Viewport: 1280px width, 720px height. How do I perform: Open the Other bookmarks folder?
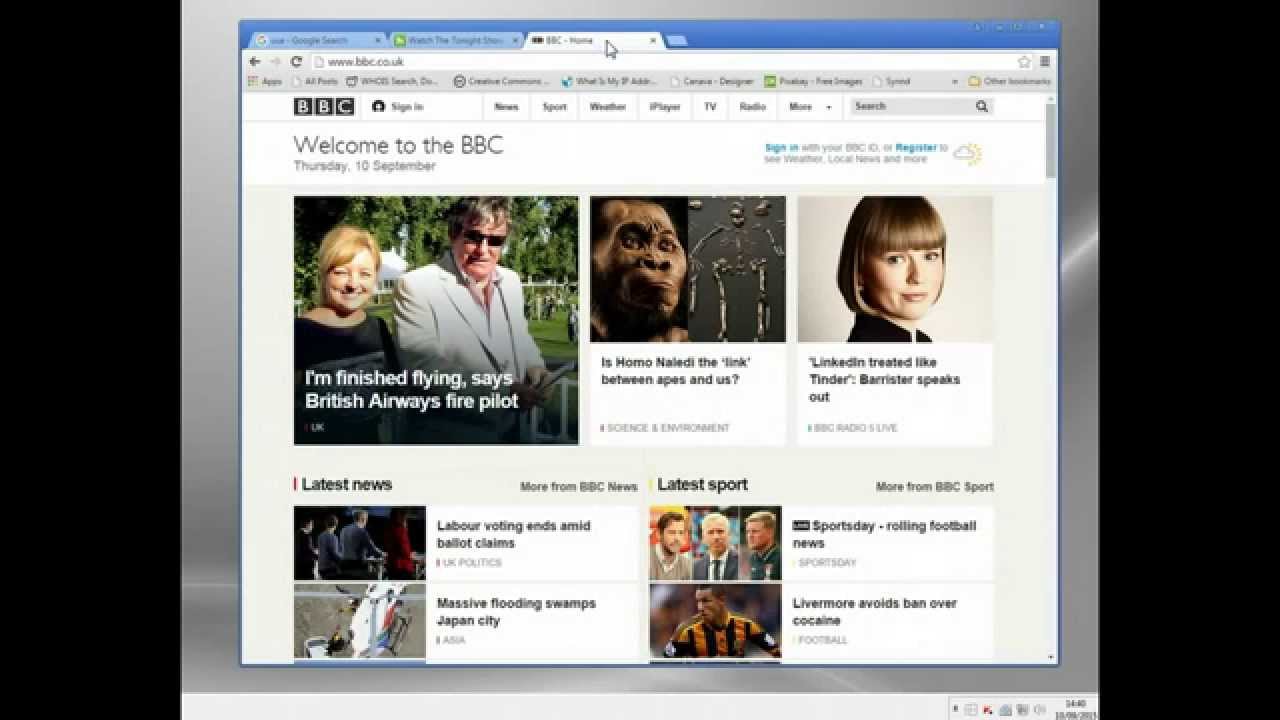coord(1010,81)
